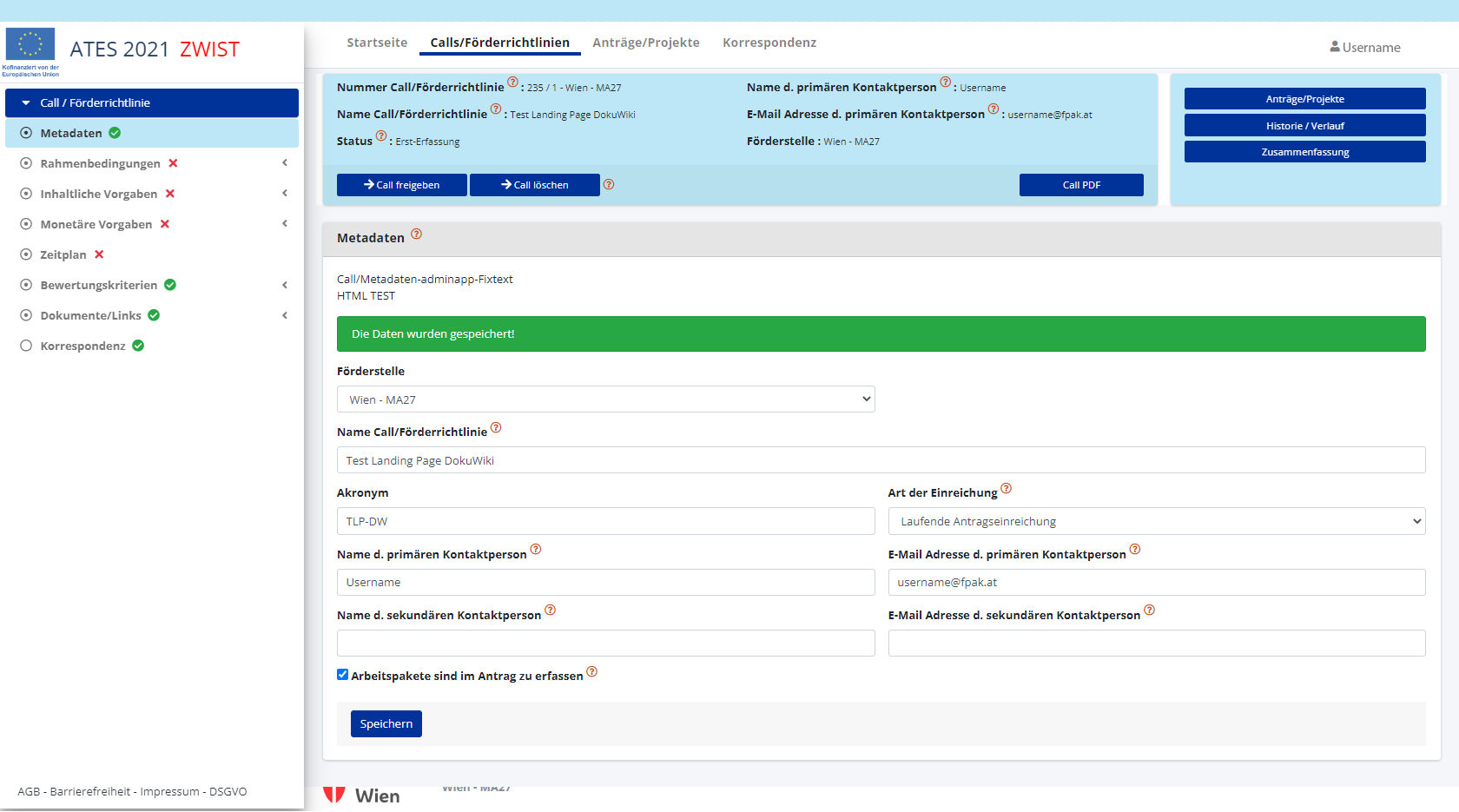The height and width of the screenshot is (812, 1459).
Task: Click help icon next to Metadaten heading
Action: pos(417,234)
